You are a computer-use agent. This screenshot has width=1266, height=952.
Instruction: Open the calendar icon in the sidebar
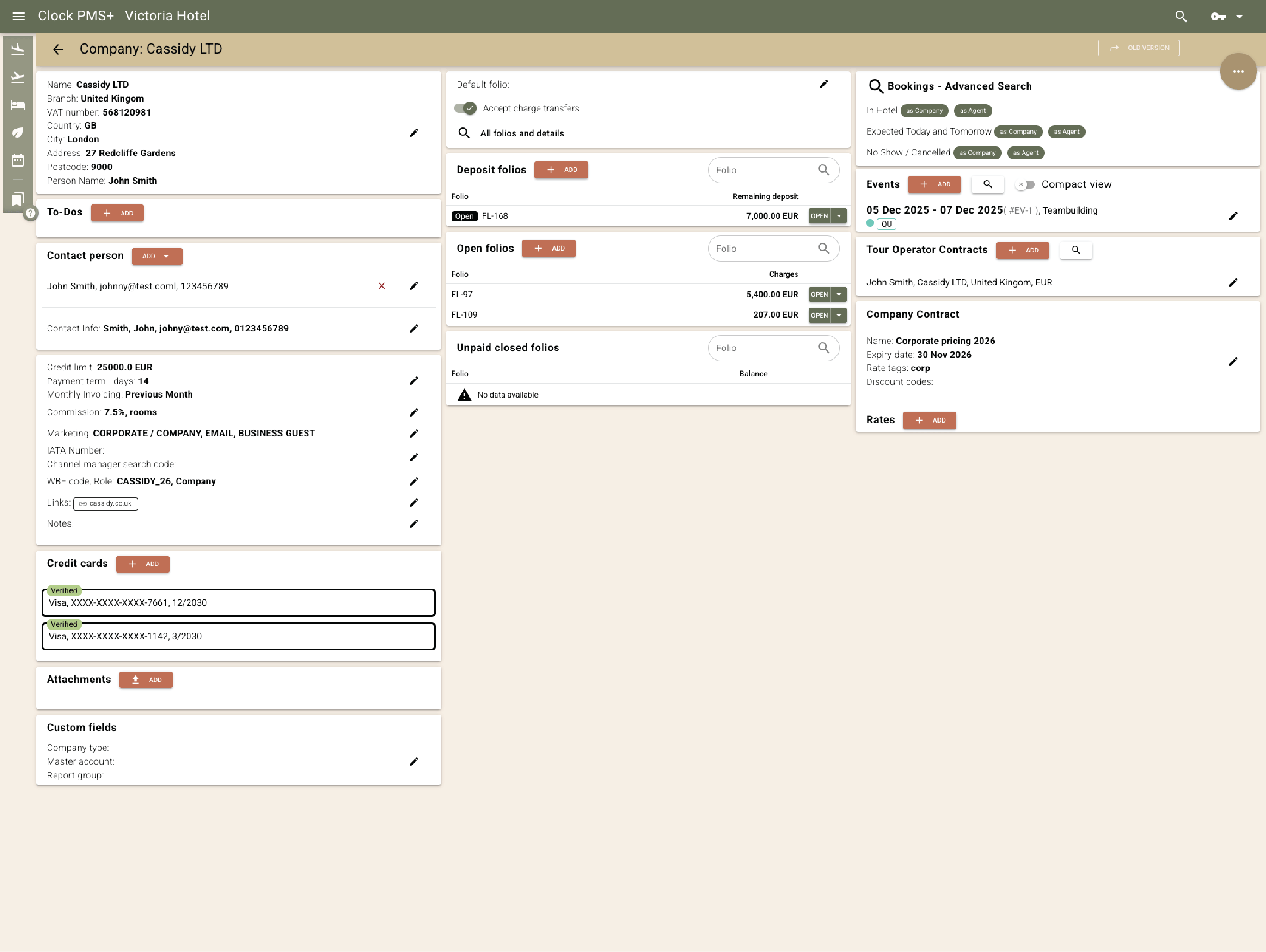(17, 161)
